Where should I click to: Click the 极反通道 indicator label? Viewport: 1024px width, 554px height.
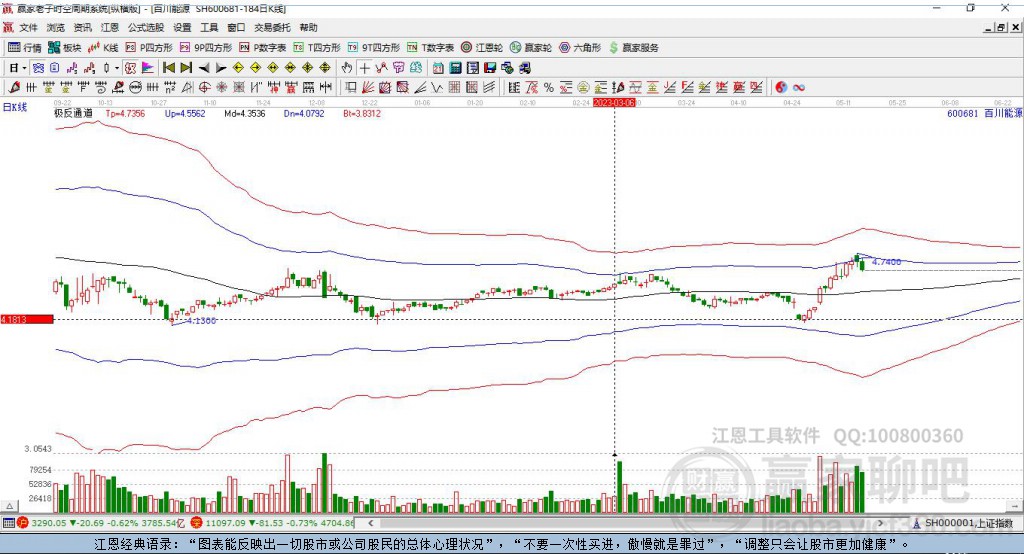point(73,114)
